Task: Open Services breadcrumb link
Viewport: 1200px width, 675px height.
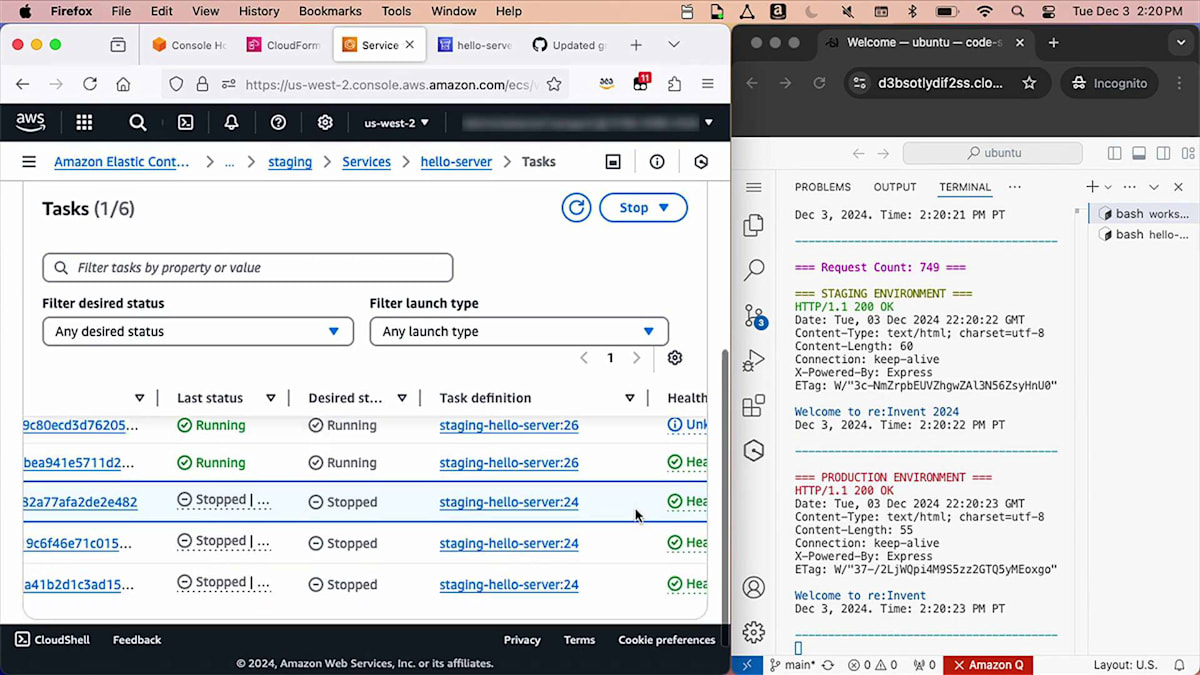Action: click(366, 162)
